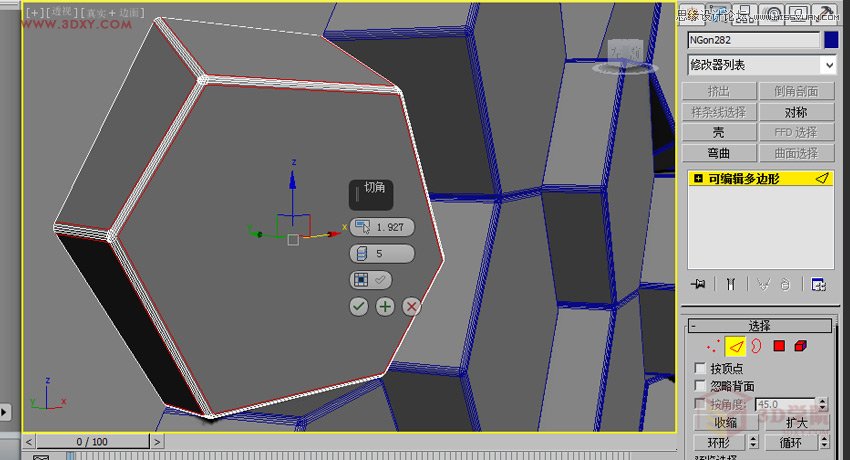
Task: Confirm the chamfer with the green checkmark
Action: [358, 307]
